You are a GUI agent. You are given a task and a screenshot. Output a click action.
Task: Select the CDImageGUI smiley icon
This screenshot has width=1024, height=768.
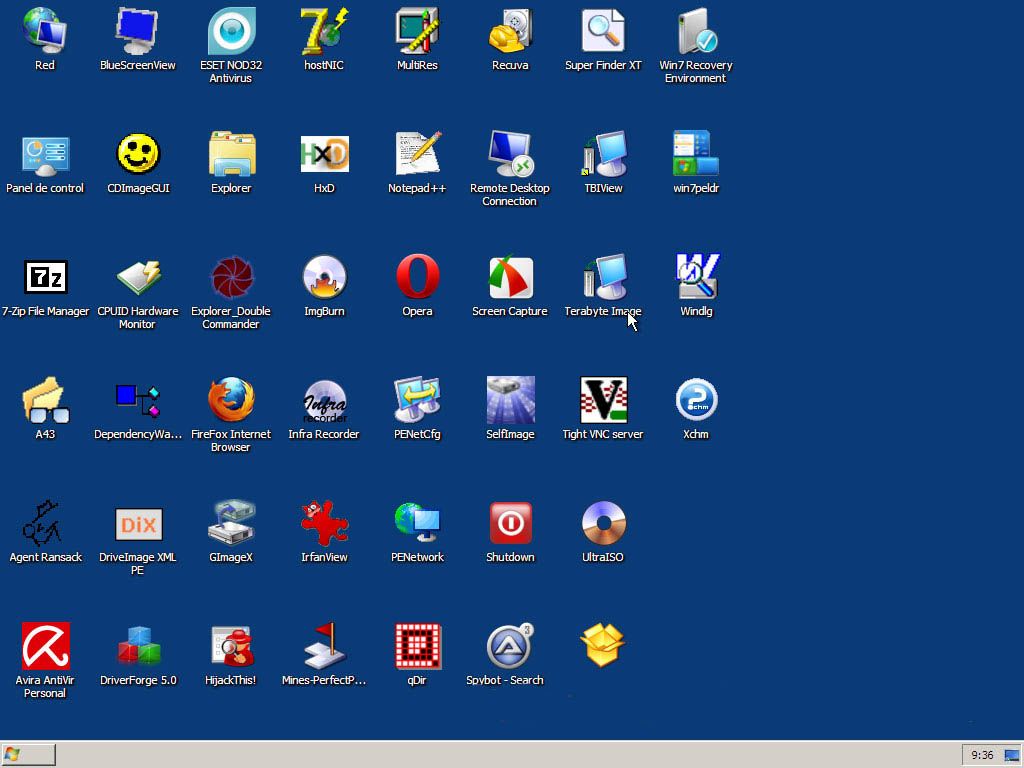click(137, 155)
